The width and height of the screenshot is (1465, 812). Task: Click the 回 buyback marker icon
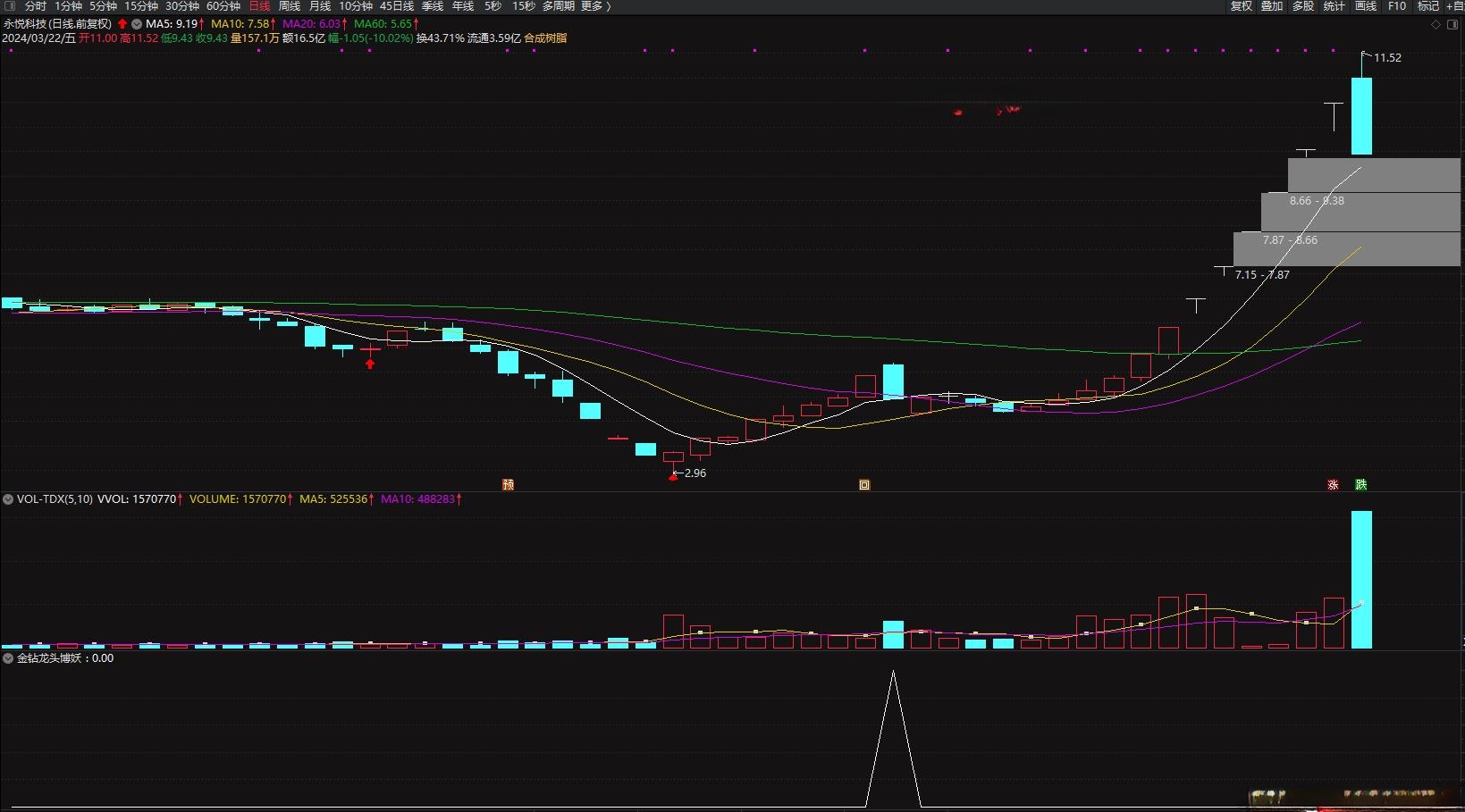(x=864, y=485)
